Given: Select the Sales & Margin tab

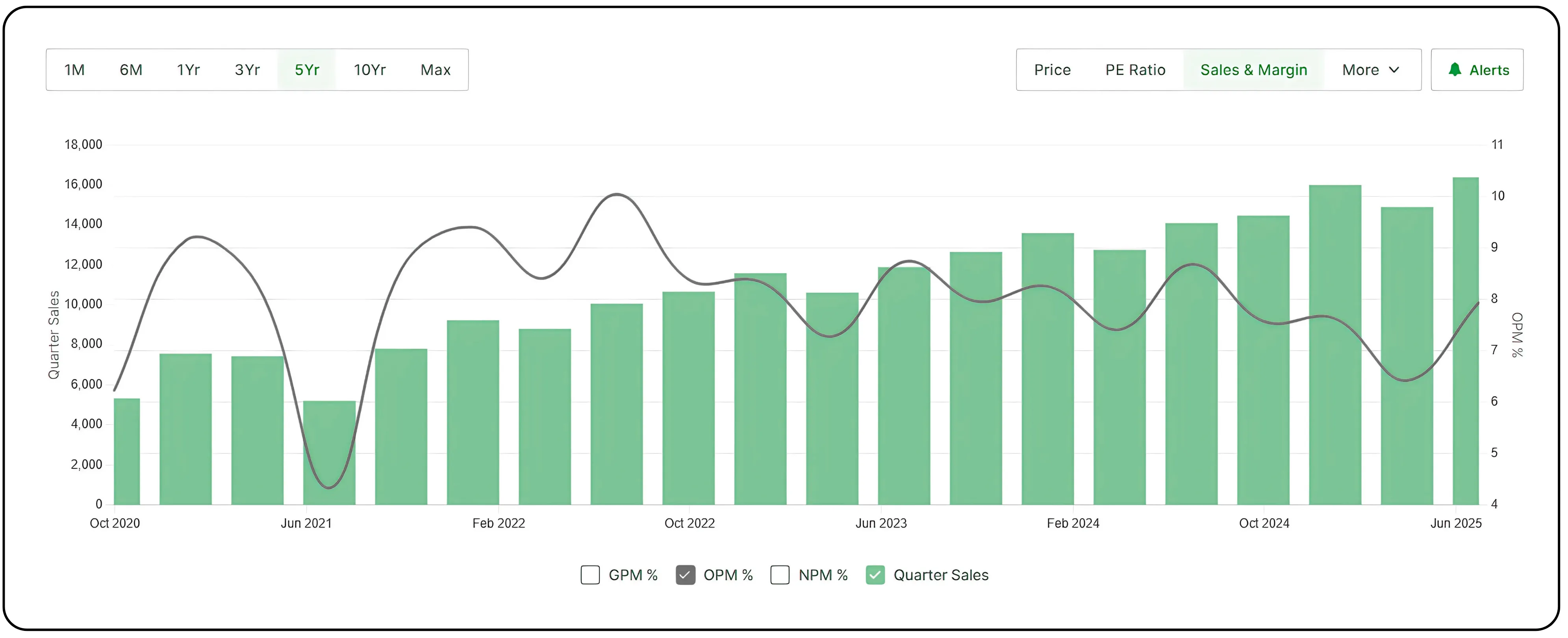Looking at the screenshot, I should point(1253,69).
